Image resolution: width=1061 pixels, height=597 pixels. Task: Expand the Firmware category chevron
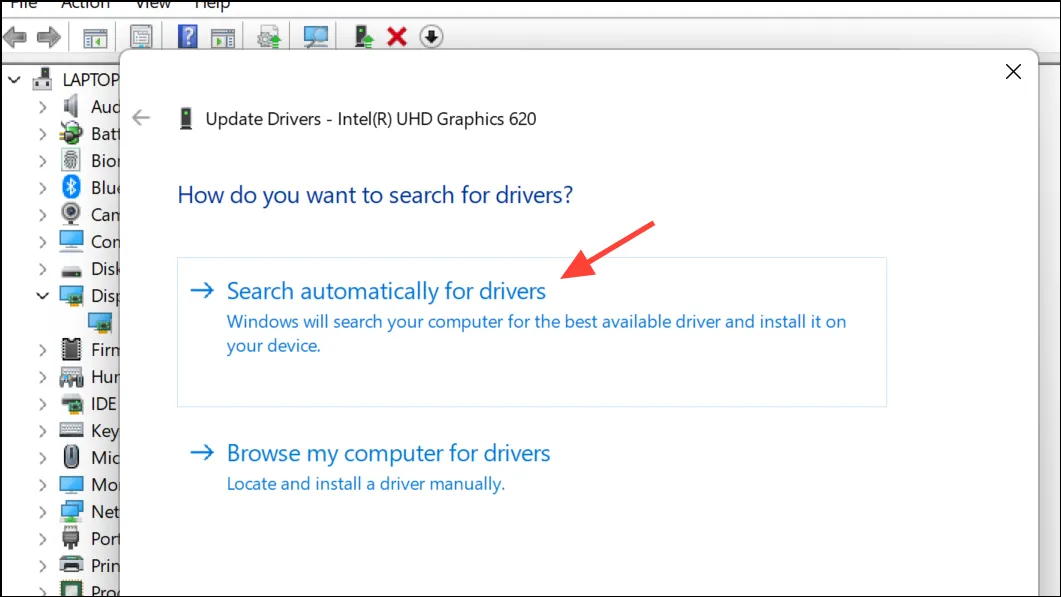[x=42, y=350]
